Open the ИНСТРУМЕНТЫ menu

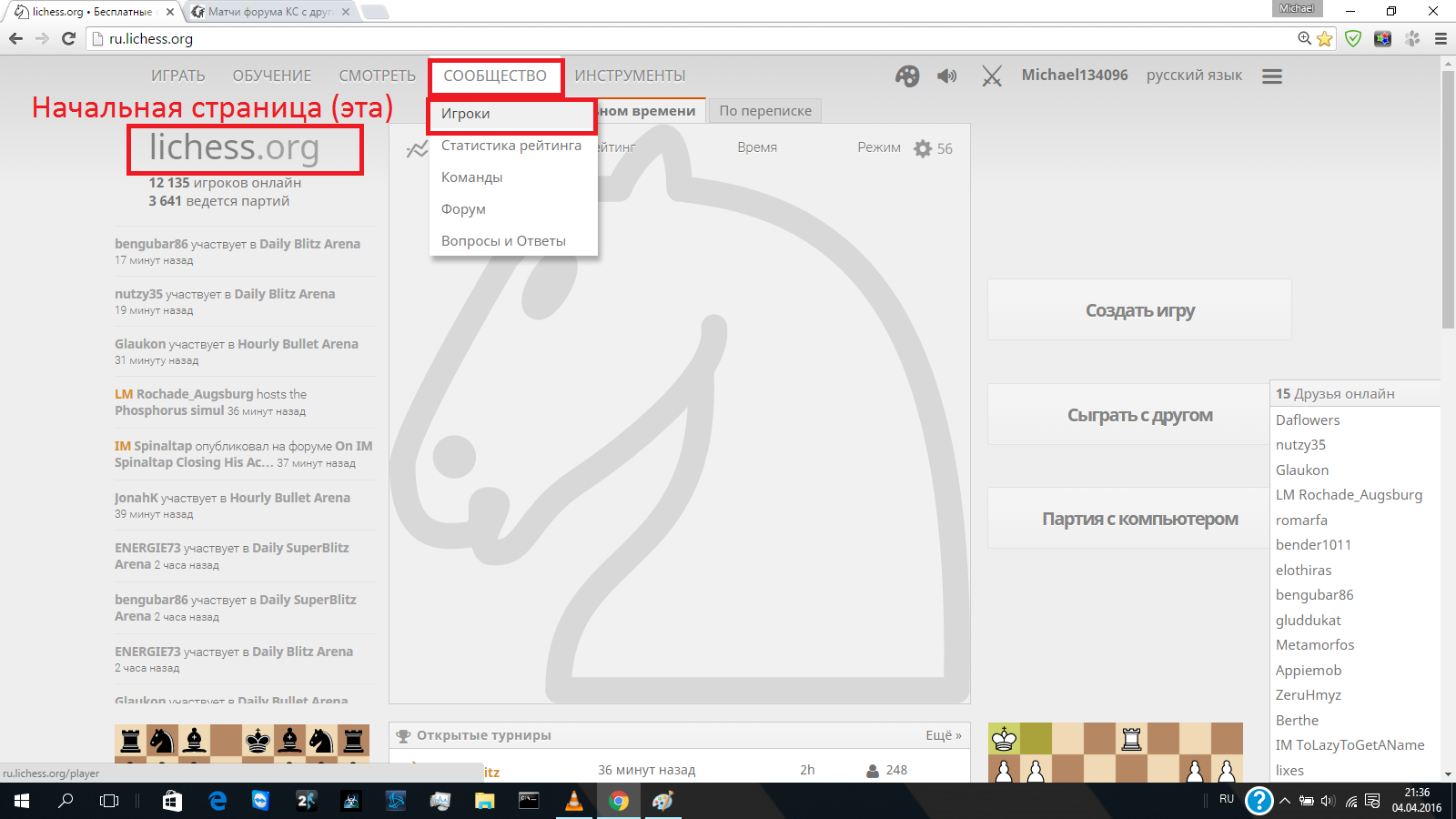(x=630, y=76)
